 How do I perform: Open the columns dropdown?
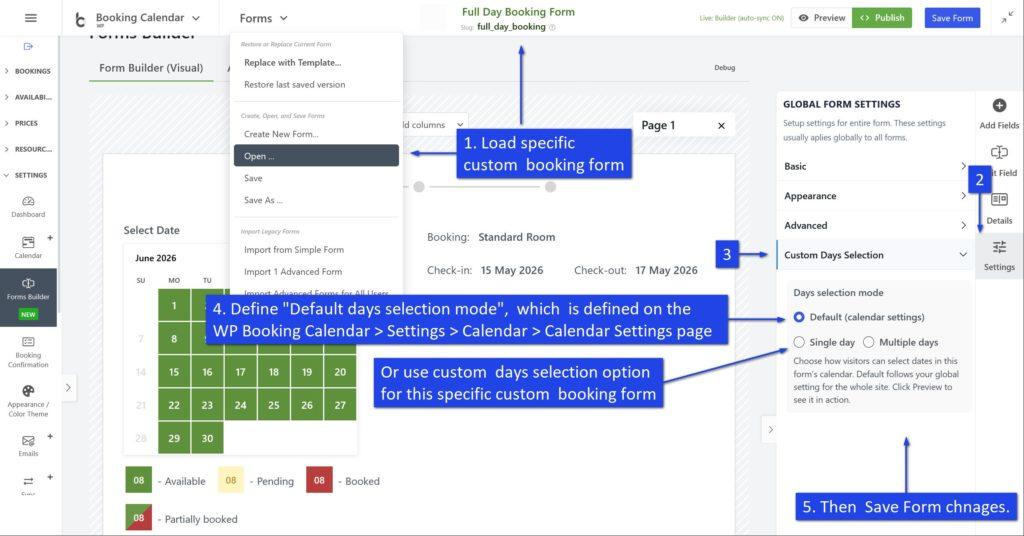tap(434, 125)
